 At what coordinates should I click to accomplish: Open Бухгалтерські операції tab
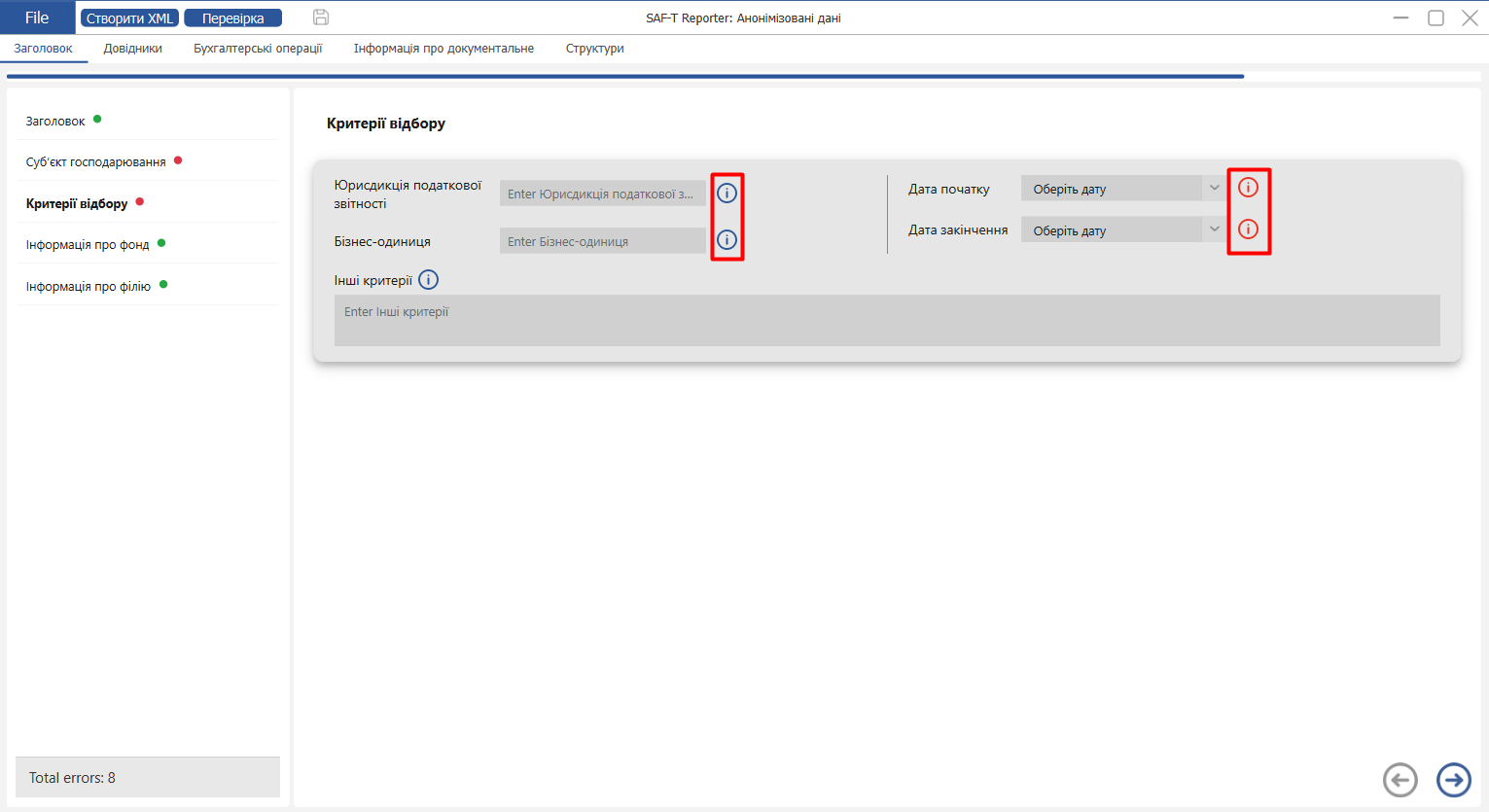[258, 49]
